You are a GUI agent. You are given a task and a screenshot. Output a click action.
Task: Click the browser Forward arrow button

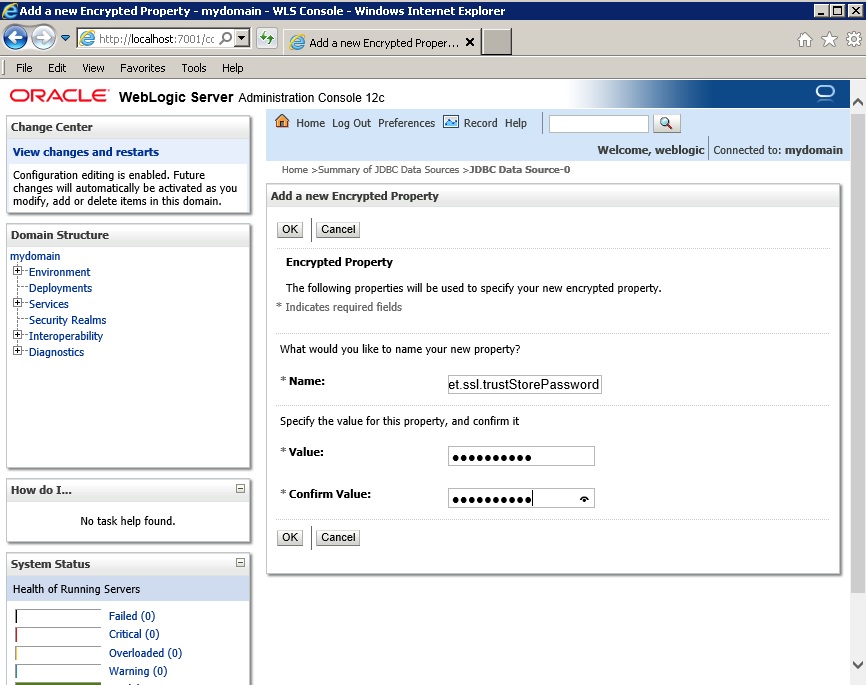[43, 38]
